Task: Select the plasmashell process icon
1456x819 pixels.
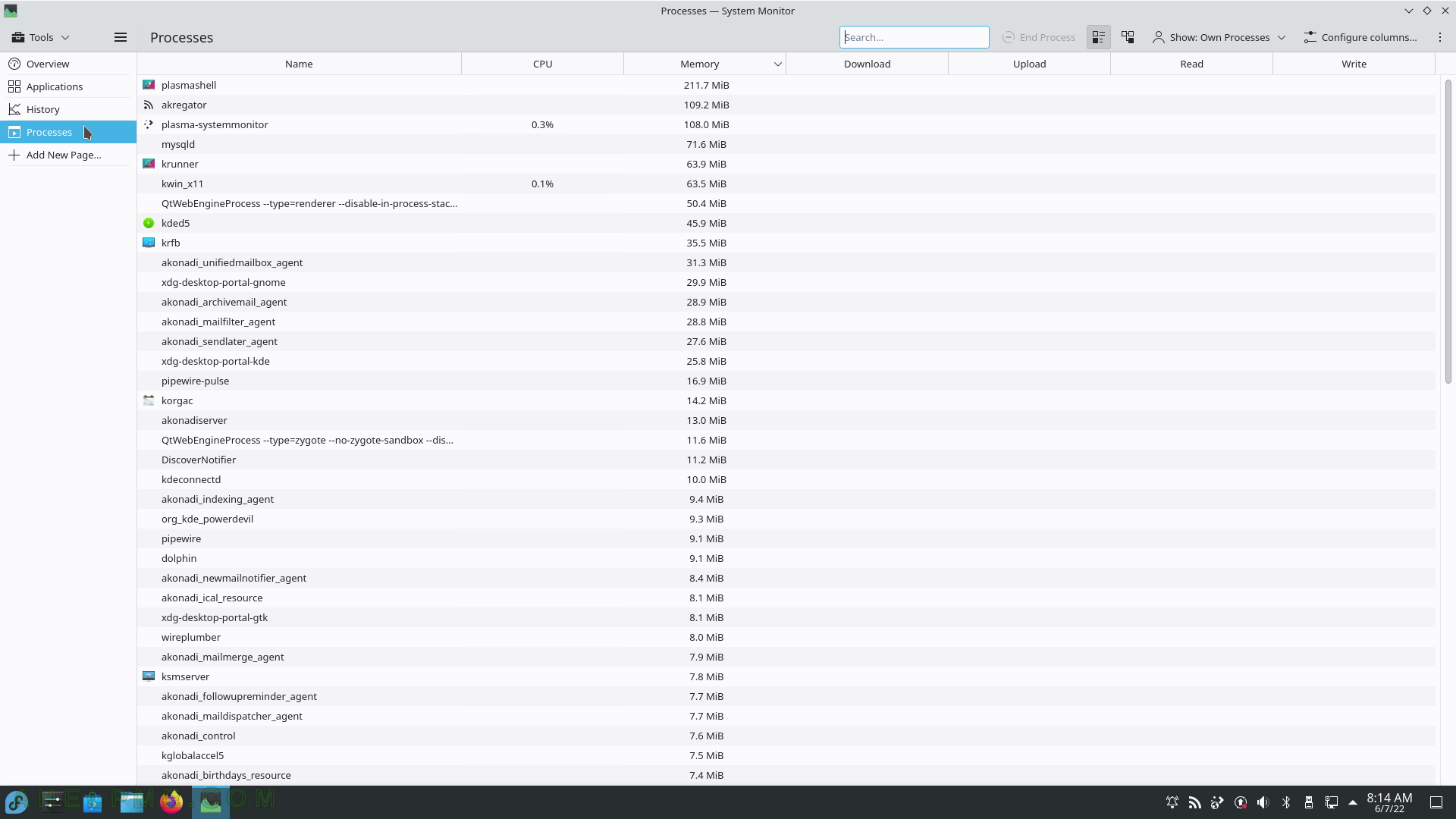Action: coord(149,85)
